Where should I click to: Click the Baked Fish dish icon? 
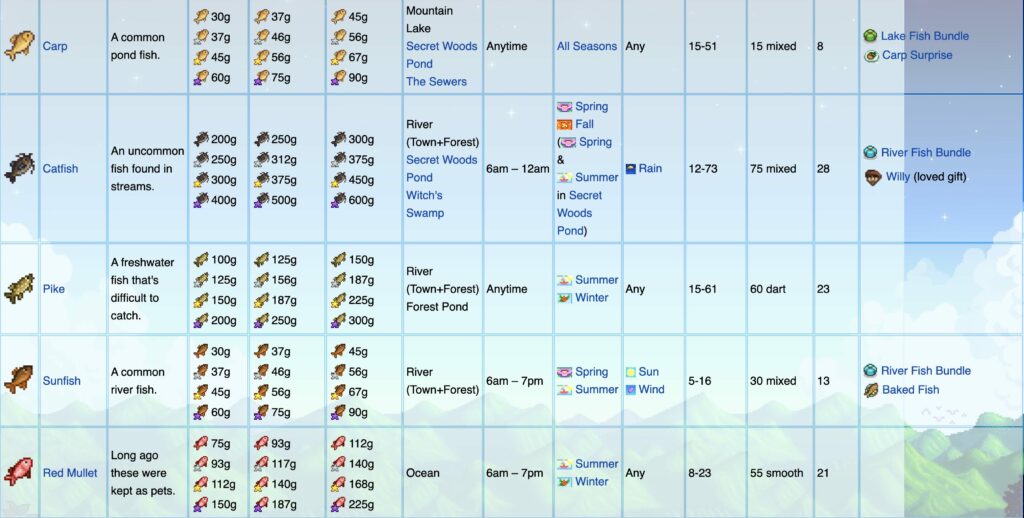coord(871,390)
